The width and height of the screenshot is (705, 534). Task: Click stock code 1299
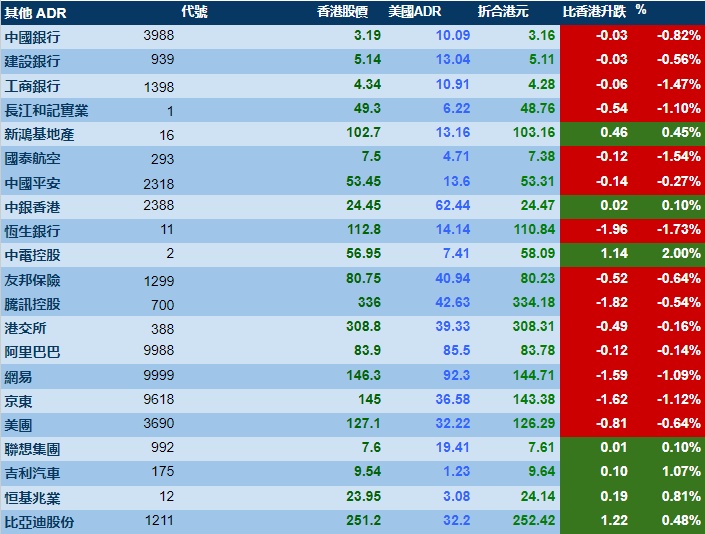[159, 281]
